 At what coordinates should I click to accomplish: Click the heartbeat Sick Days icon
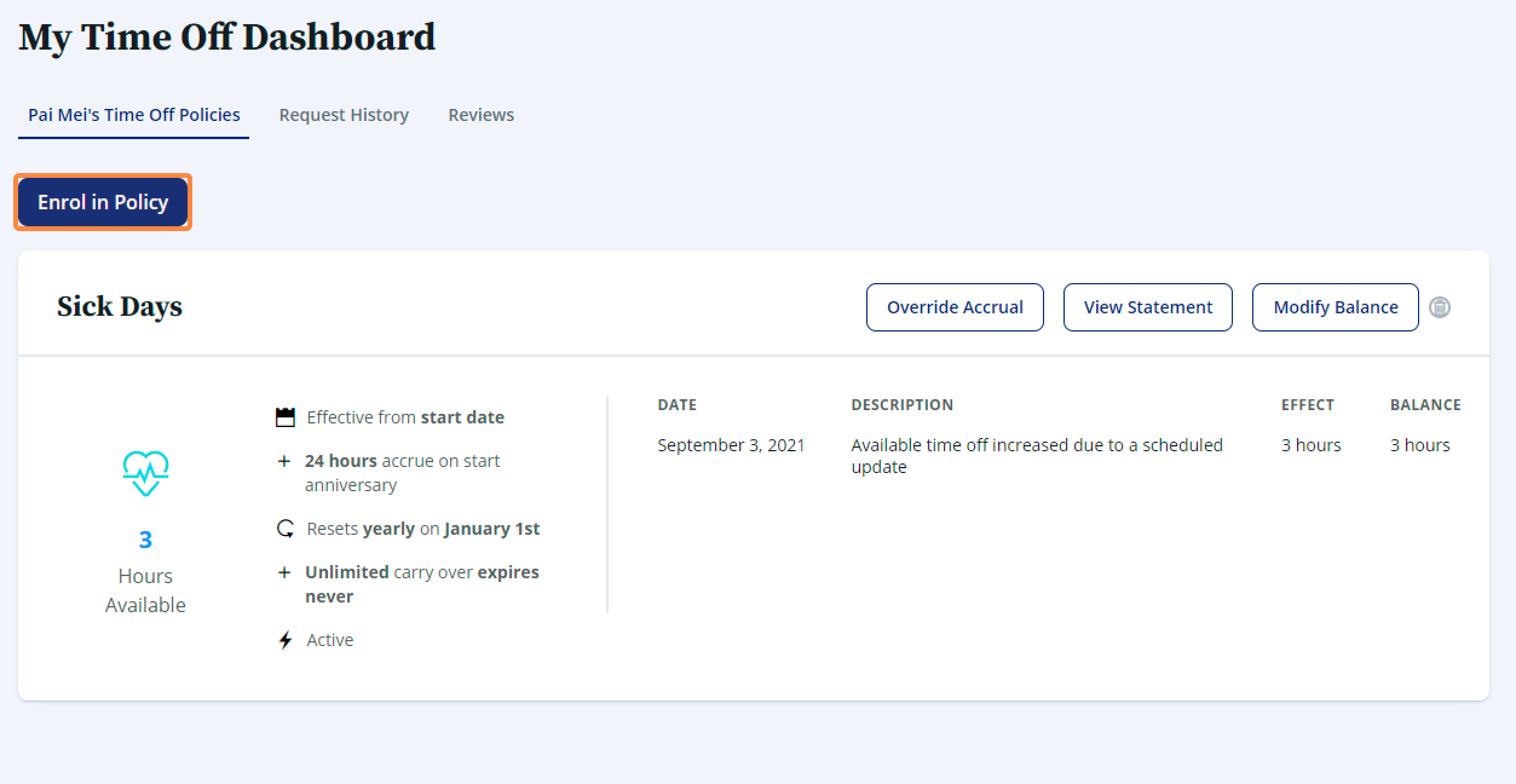click(145, 473)
